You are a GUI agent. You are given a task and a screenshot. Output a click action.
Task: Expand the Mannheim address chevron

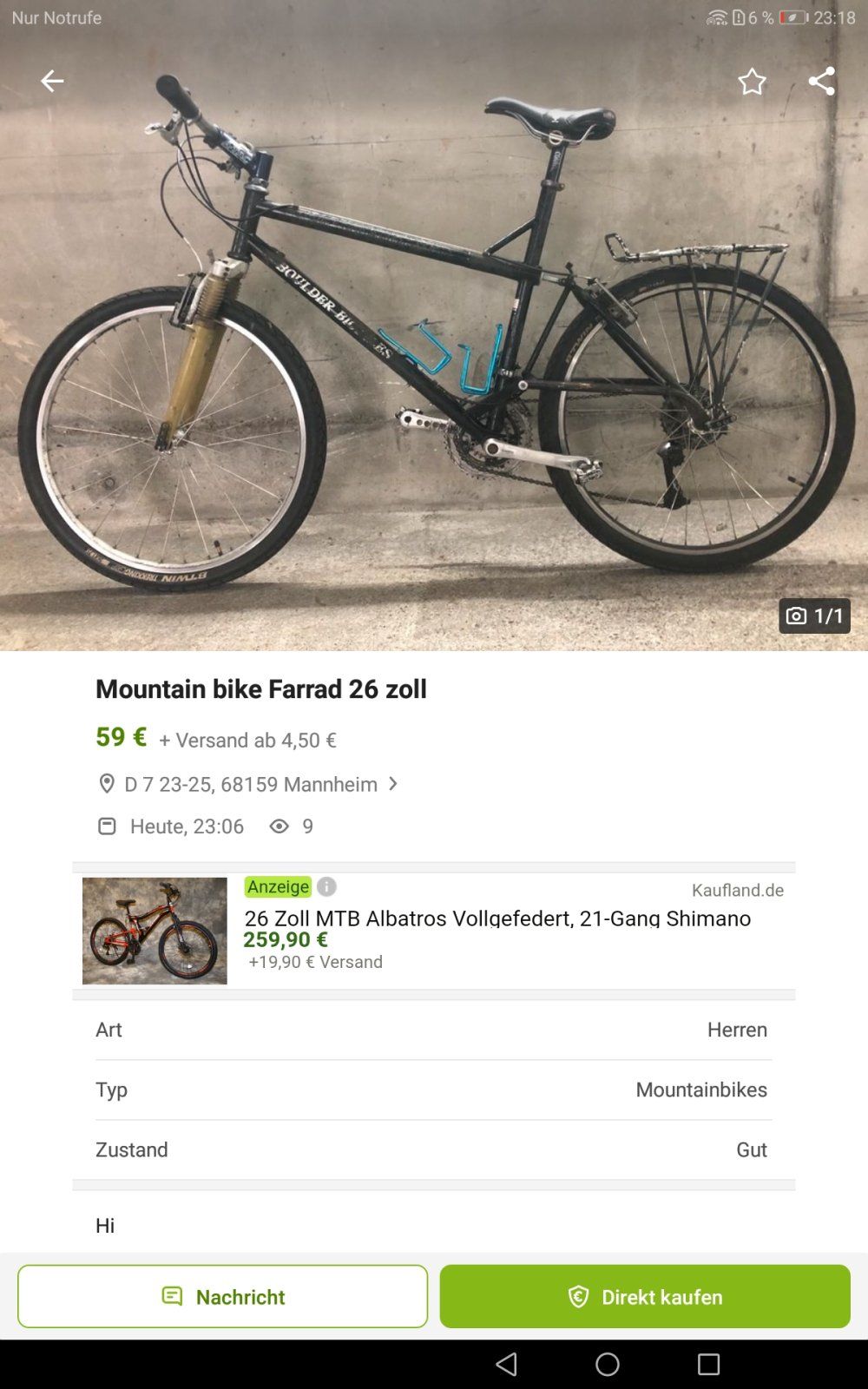(x=393, y=784)
